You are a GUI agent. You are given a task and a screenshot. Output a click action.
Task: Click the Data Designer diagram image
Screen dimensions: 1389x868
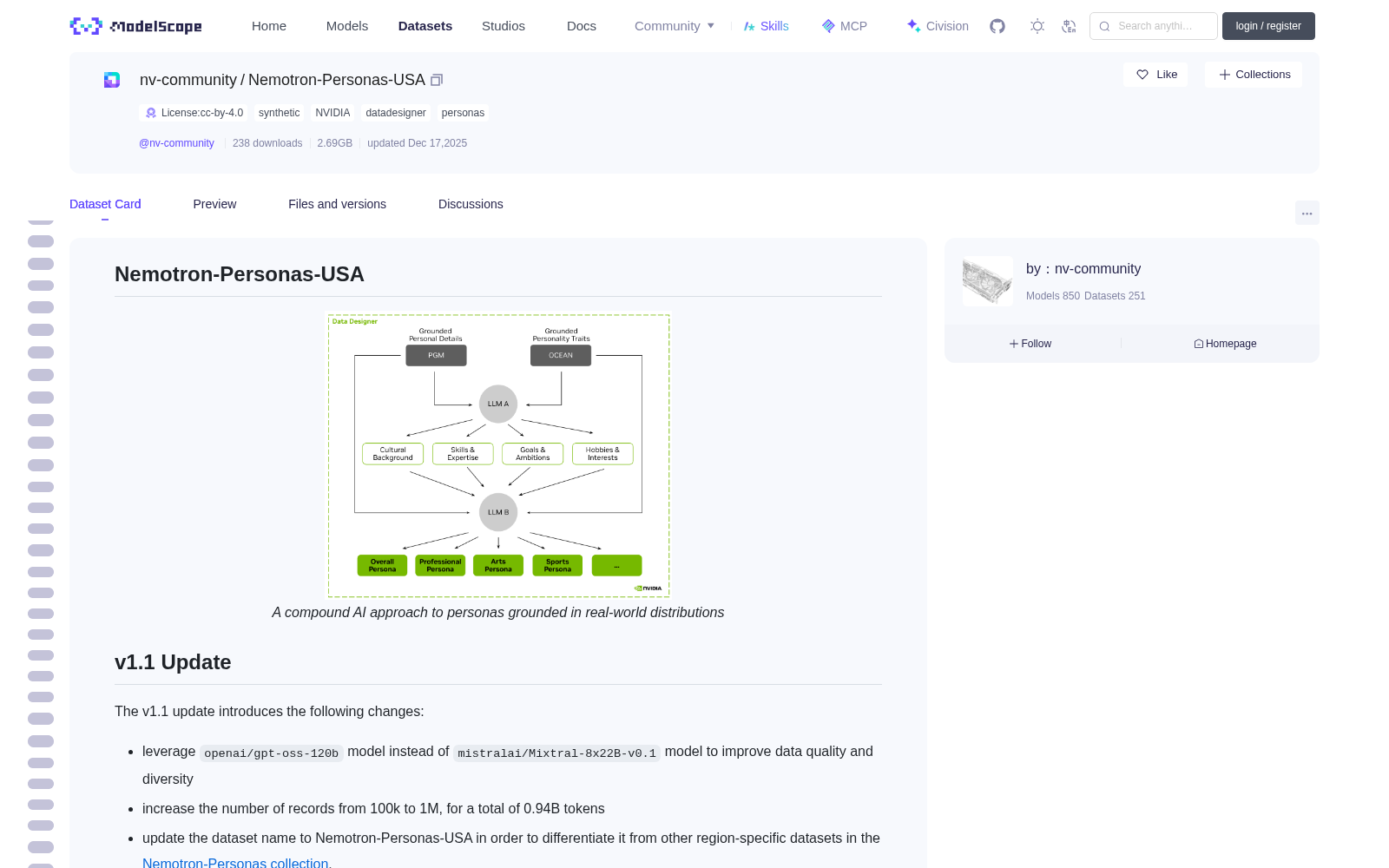498,456
